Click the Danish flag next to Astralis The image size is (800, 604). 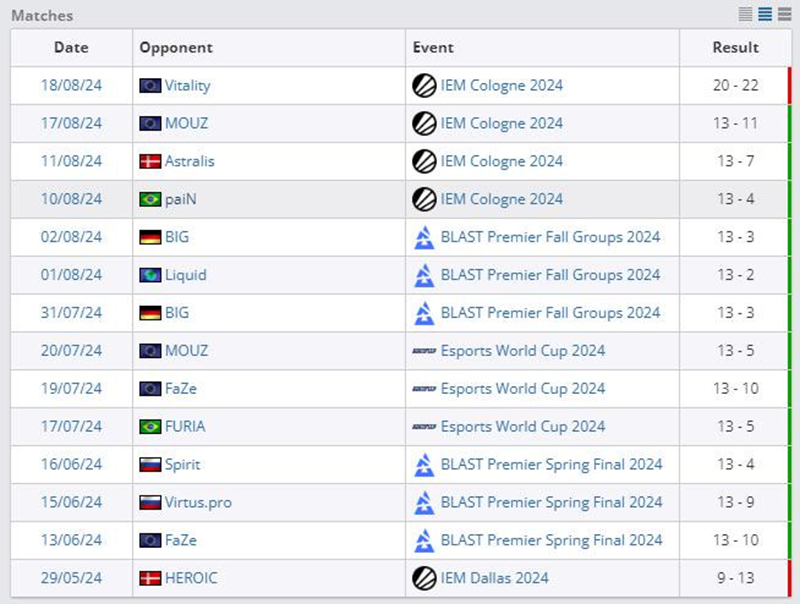[x=150, y=161]
